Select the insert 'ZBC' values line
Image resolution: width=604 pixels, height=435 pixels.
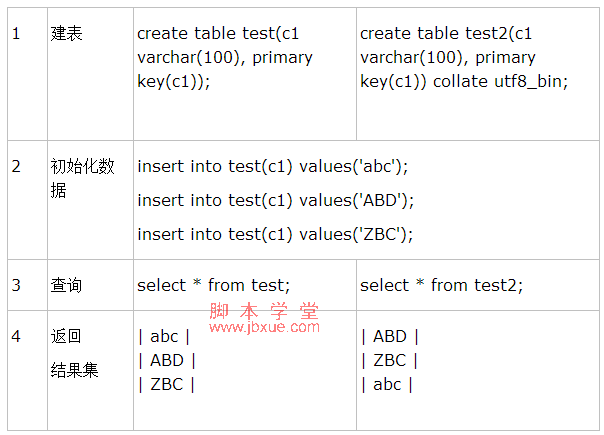click(x=275, y=234)
